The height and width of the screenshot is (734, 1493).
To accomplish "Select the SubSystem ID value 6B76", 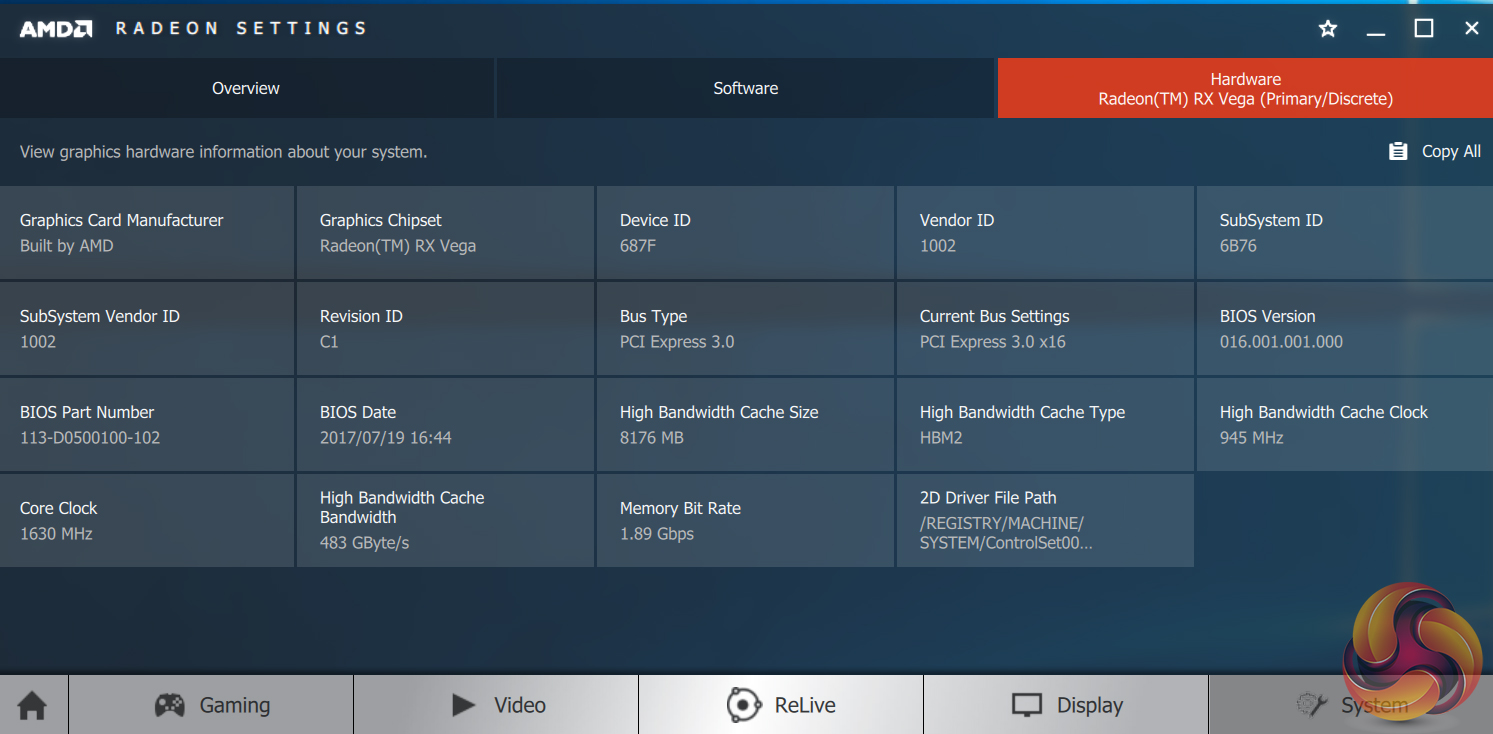I will point(1238,246).
